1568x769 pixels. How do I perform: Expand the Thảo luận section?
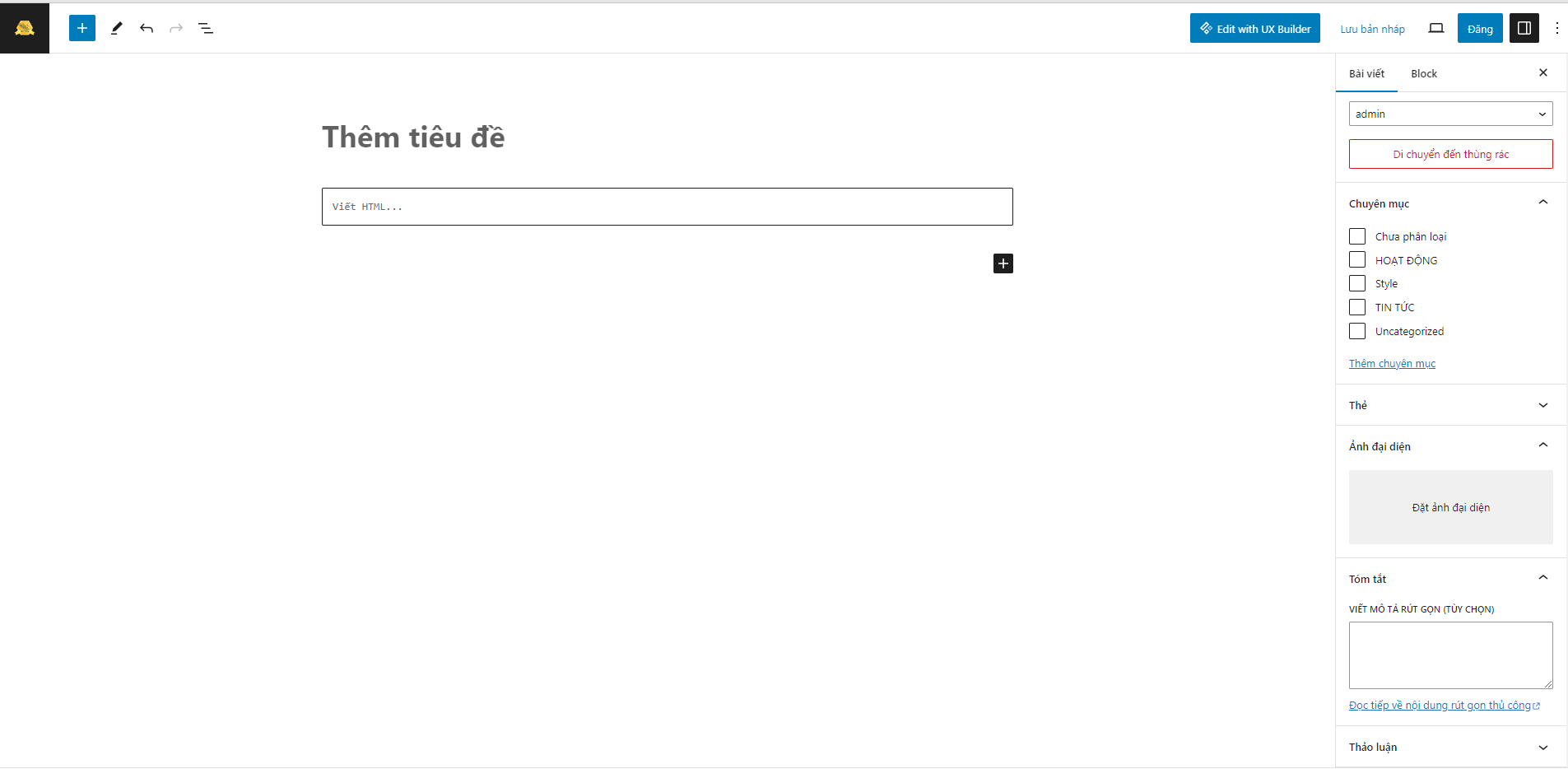pyautogui.click(x=1450, y=747)
